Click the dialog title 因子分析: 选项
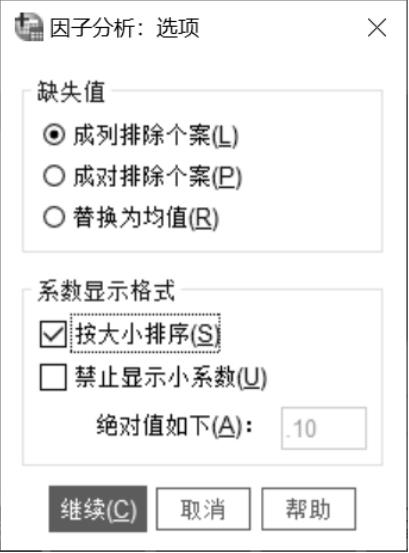 tap(124, 28)
